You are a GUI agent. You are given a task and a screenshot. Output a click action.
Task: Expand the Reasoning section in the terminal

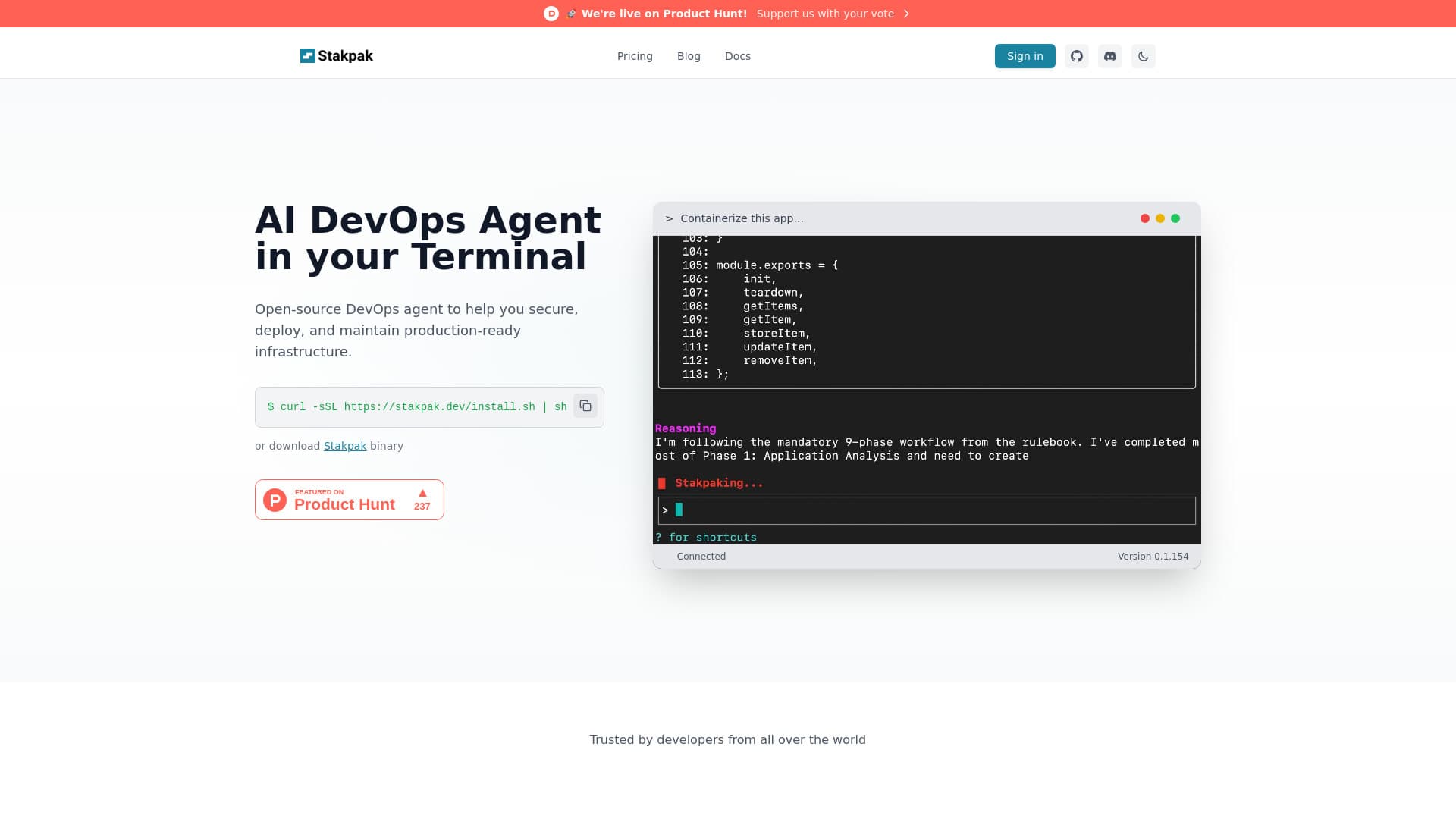685,428
